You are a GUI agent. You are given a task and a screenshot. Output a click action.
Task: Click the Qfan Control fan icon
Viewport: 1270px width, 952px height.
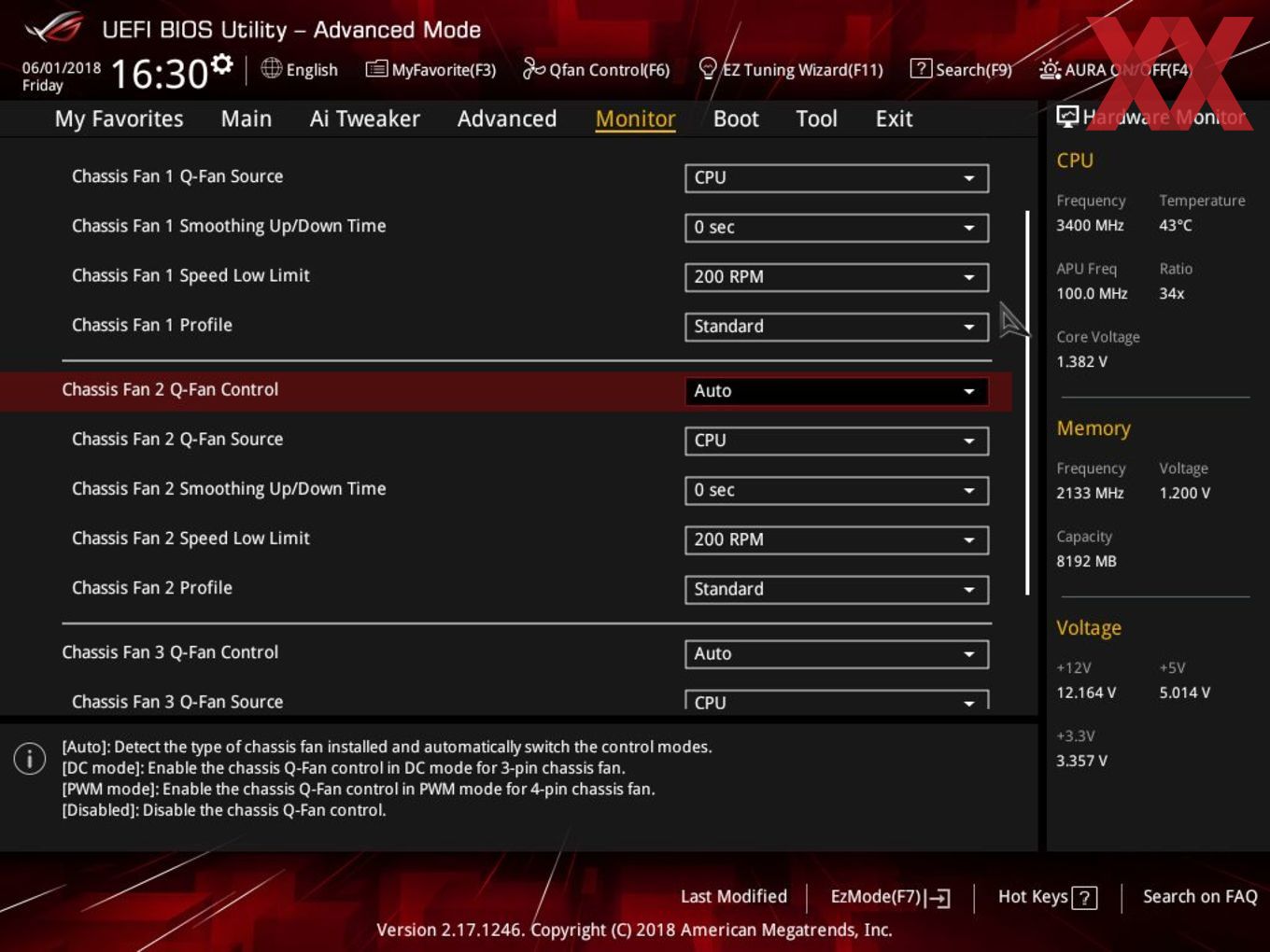tap(533, 68)
